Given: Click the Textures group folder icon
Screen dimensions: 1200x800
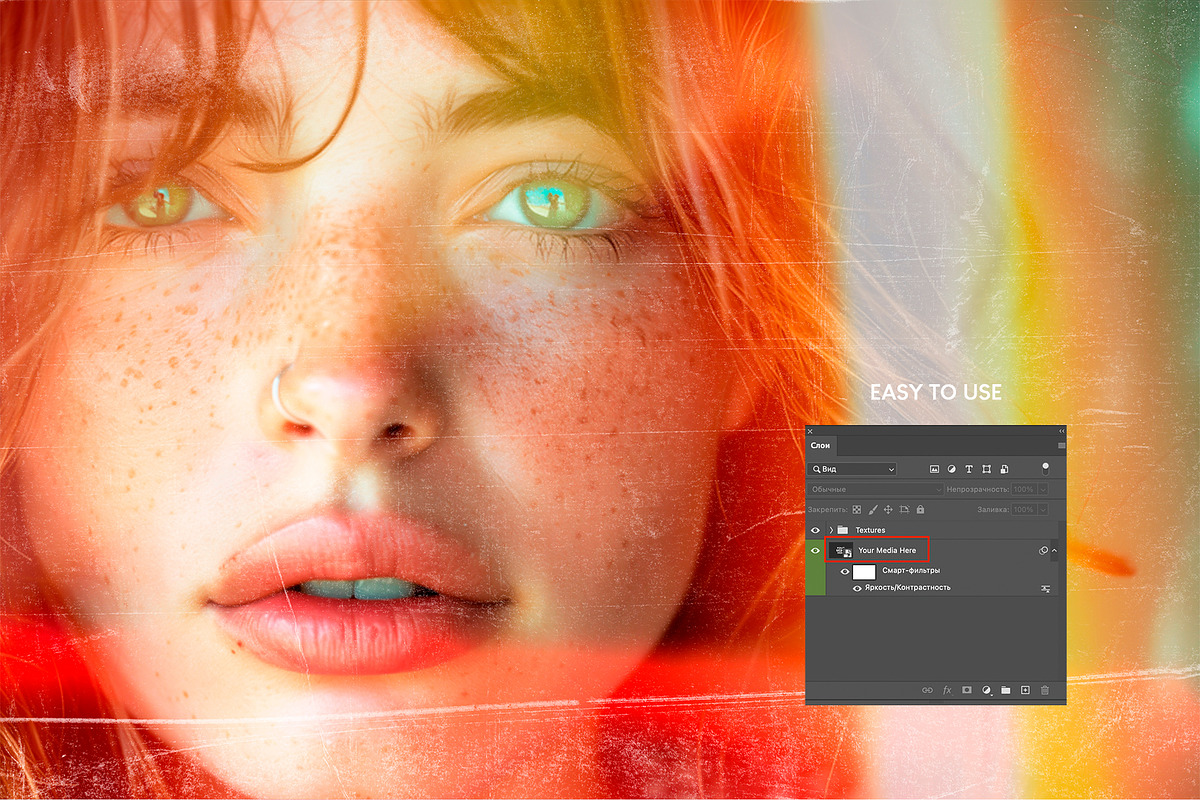Looking at the screenshot, I should [x=843, y=530].
